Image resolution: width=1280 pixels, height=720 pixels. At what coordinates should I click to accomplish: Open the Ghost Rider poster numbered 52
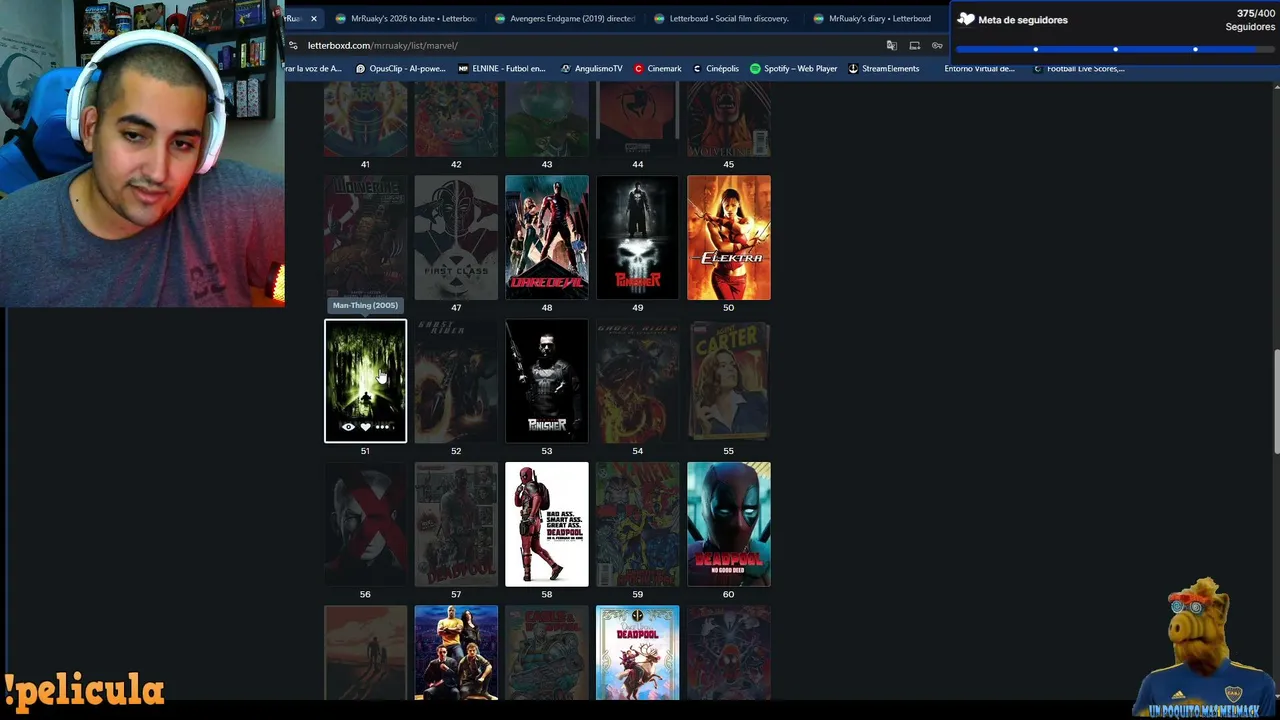[456, 381]
